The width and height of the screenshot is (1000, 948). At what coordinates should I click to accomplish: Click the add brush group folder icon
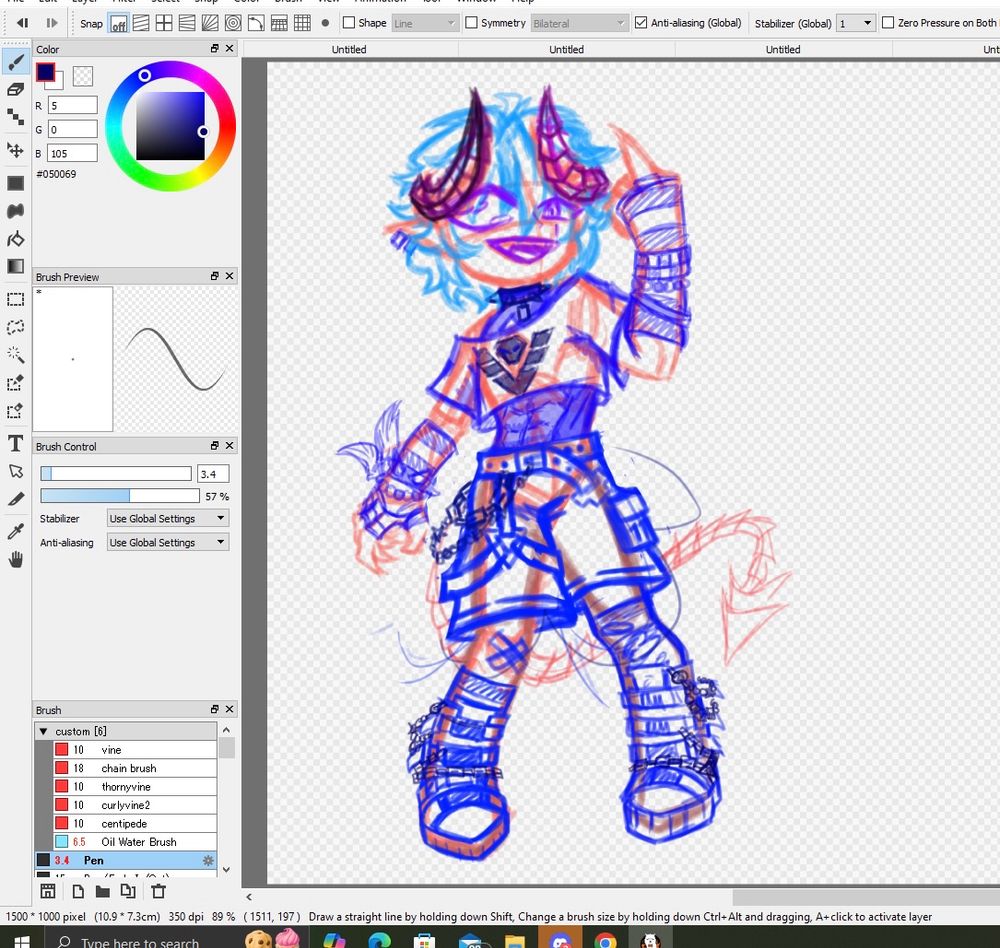[102, 892]
